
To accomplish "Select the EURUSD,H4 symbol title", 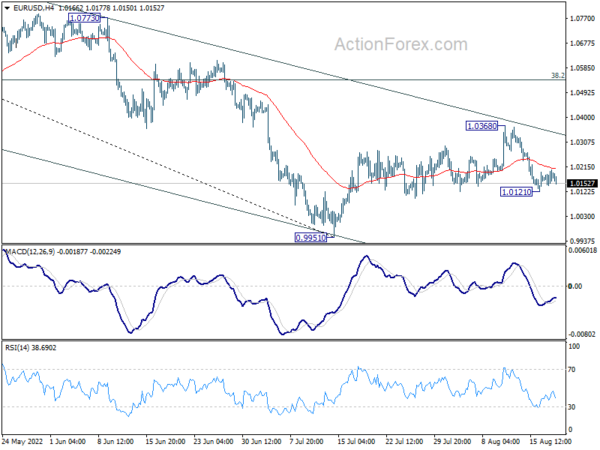I will [x=34, y=8].
